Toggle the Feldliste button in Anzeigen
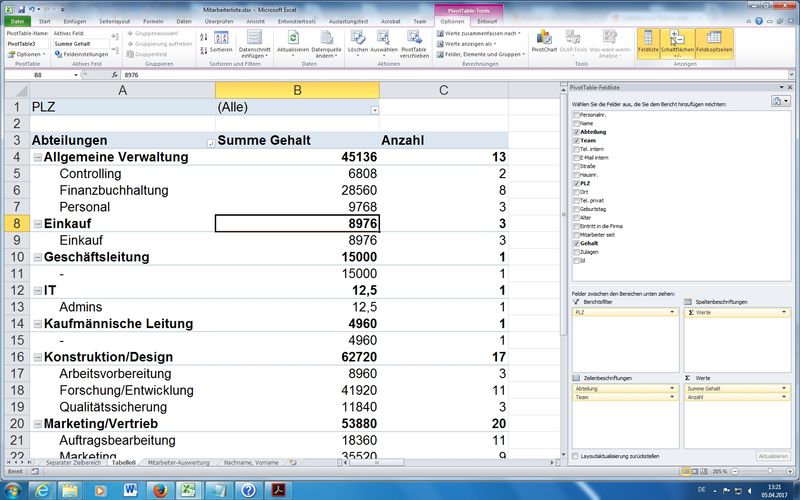 (x=647, y=40)
